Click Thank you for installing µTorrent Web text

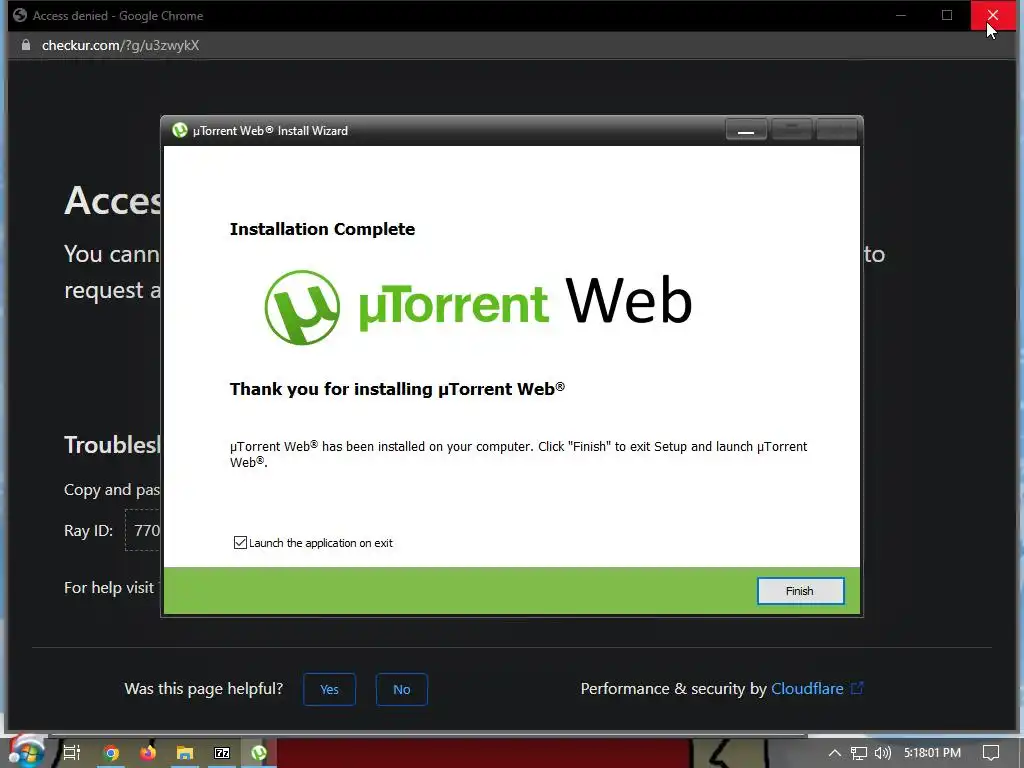397,389
